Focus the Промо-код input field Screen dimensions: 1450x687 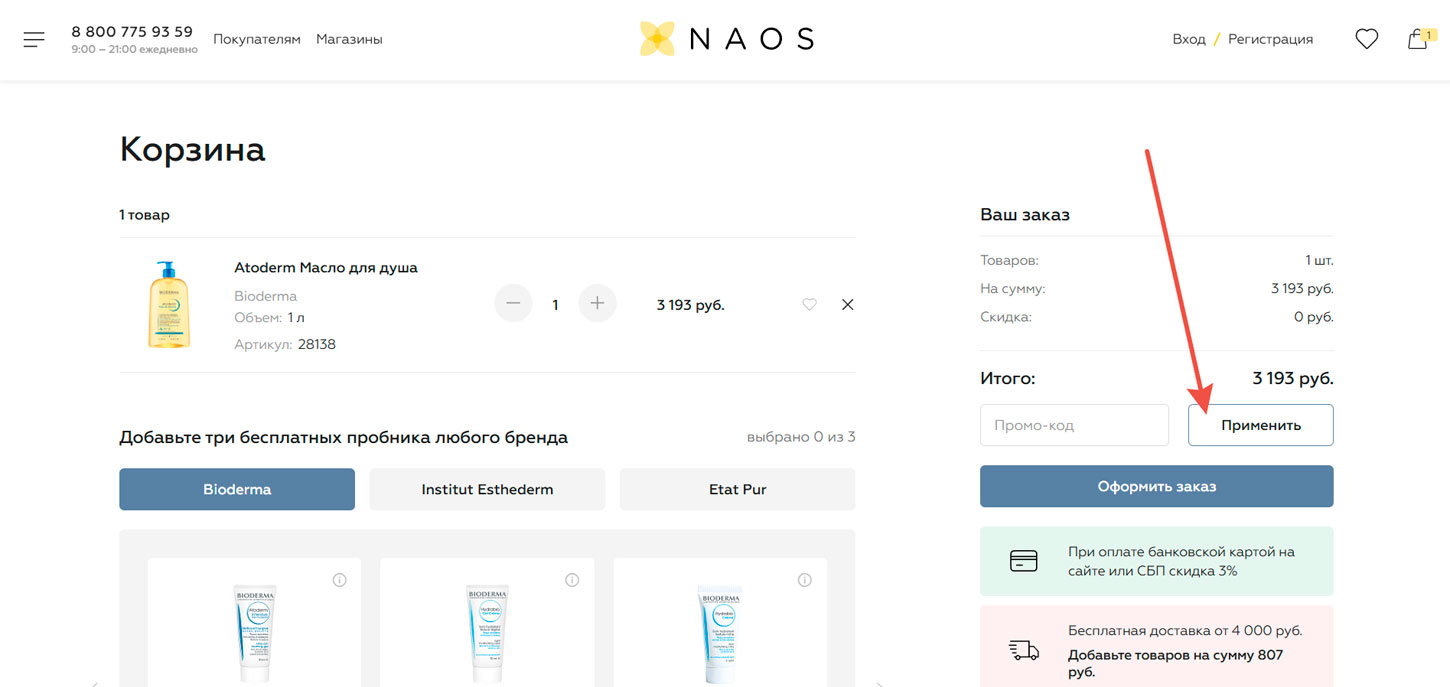point(1074,425)
